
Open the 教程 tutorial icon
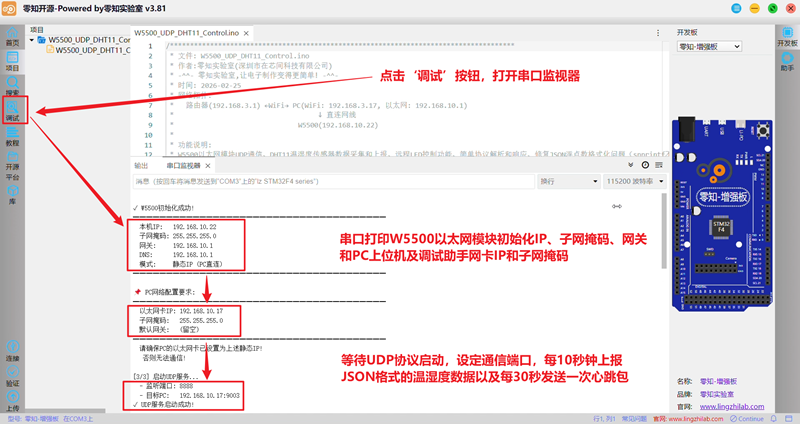12,137
